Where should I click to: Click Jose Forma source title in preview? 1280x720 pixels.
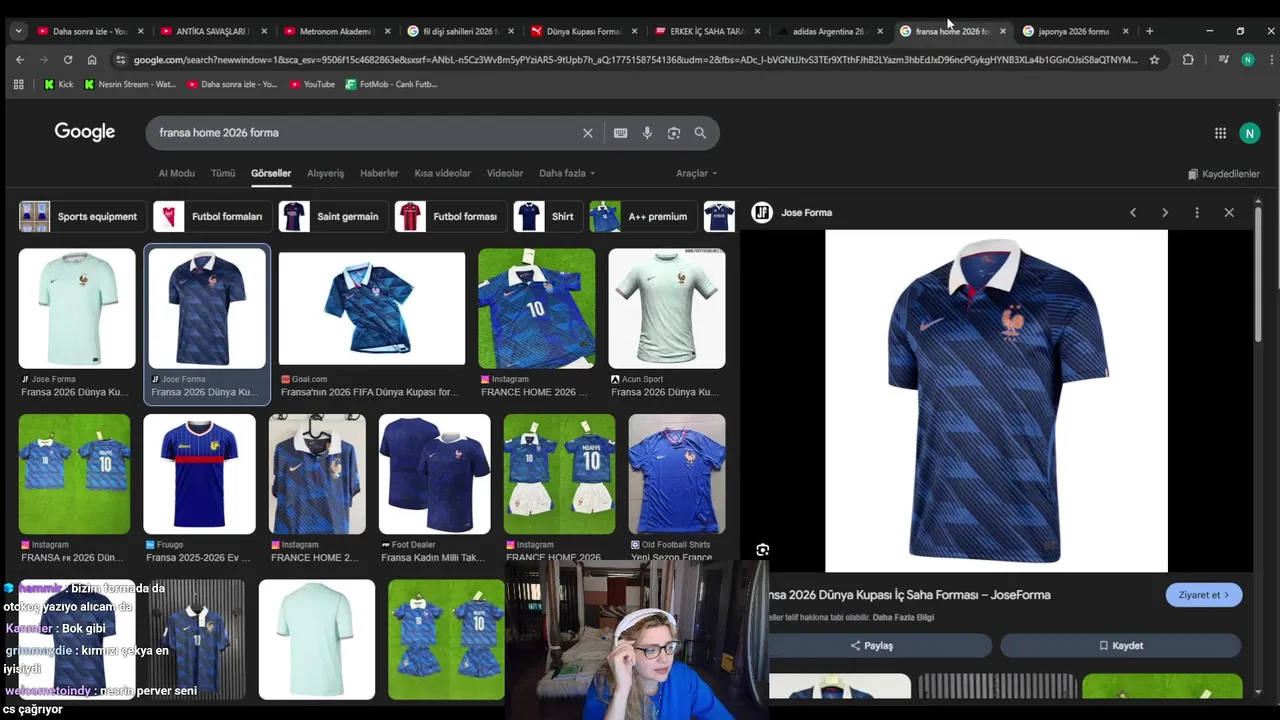[806, 213]
